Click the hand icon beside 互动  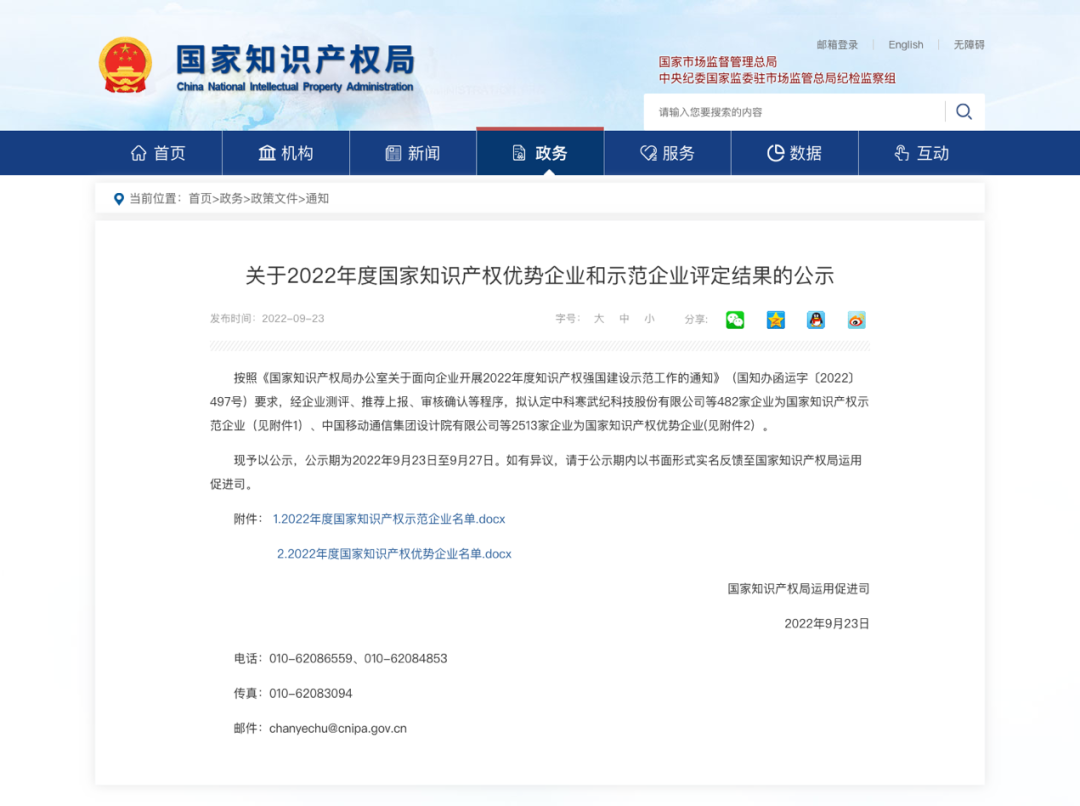pos(902,153)
